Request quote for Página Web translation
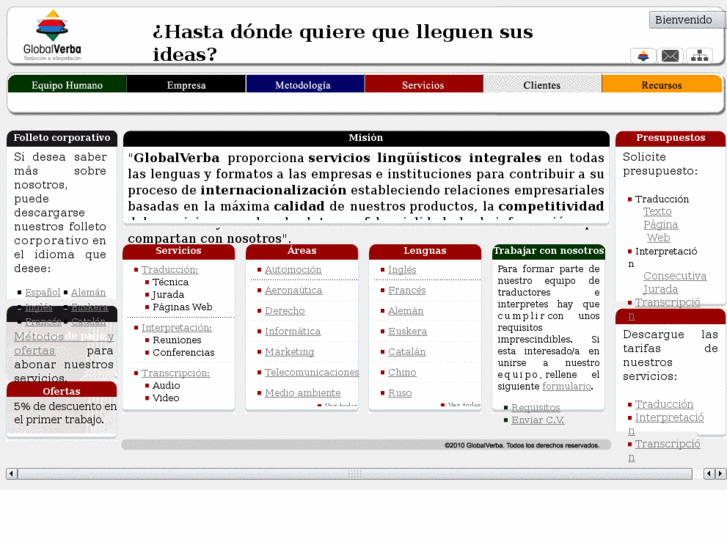The image size is (727, 545). (660, 231)
